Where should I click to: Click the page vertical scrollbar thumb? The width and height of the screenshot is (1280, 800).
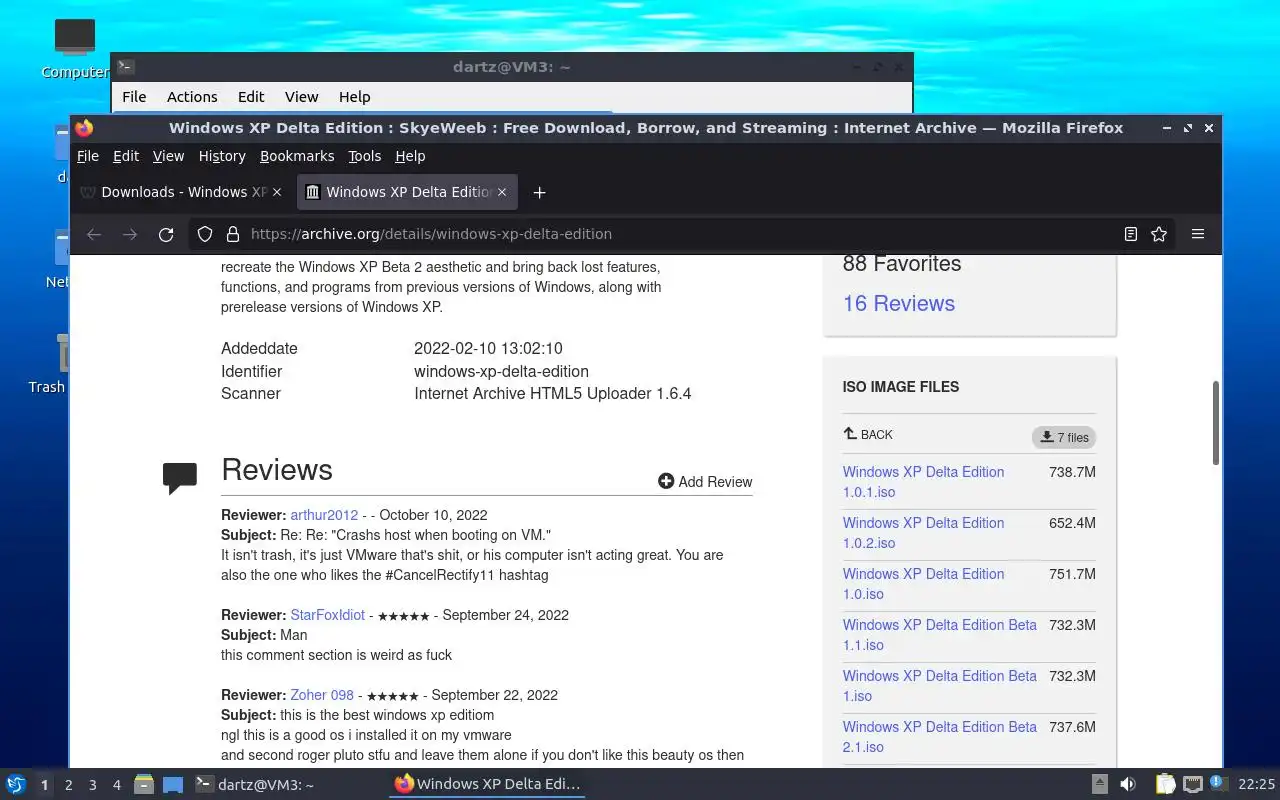[x=1216, y=422]
